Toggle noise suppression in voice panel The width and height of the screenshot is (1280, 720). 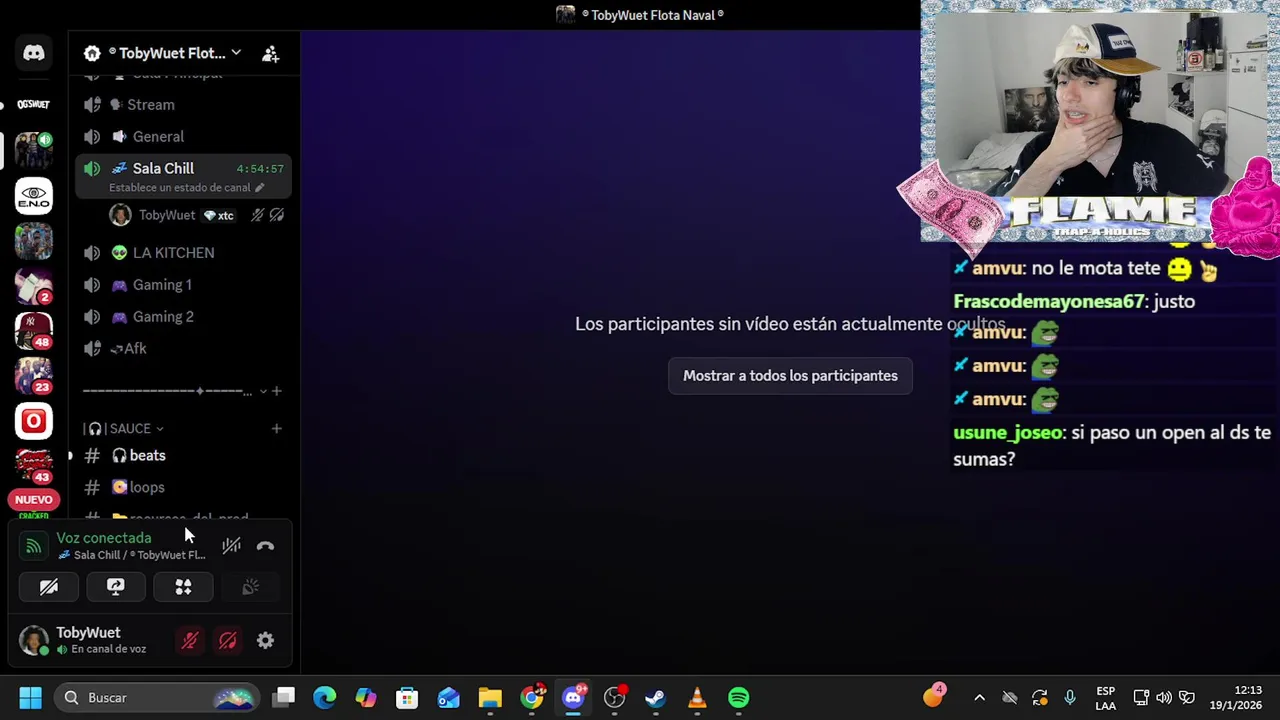coord(231,546)
